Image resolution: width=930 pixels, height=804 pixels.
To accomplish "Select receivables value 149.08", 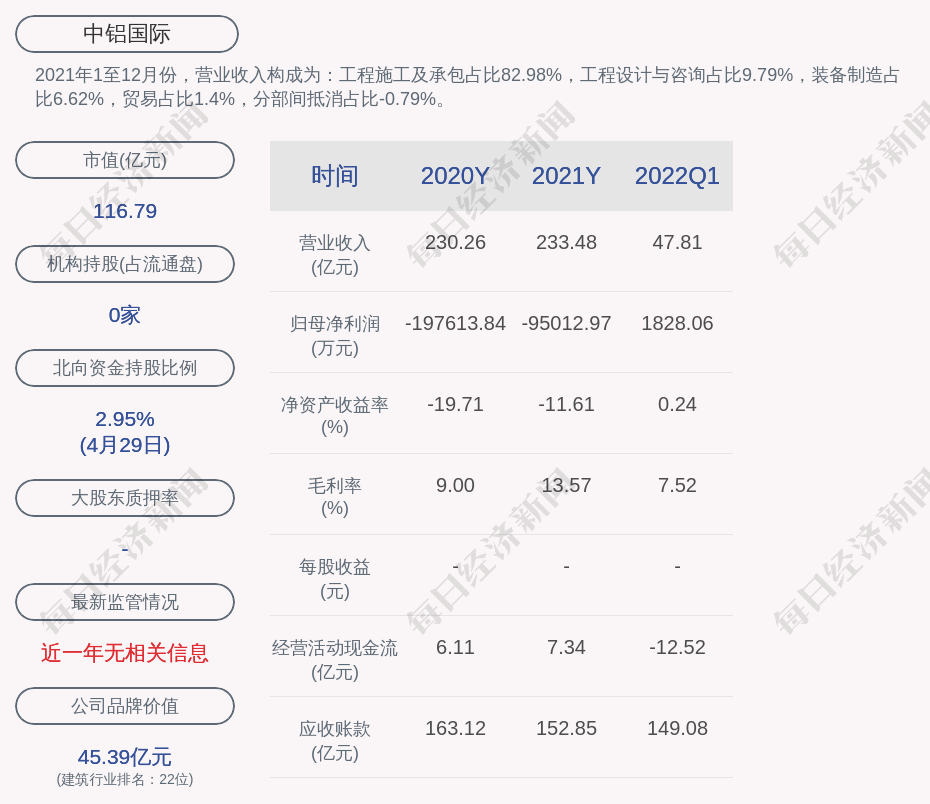I will (x=677, y=728).
